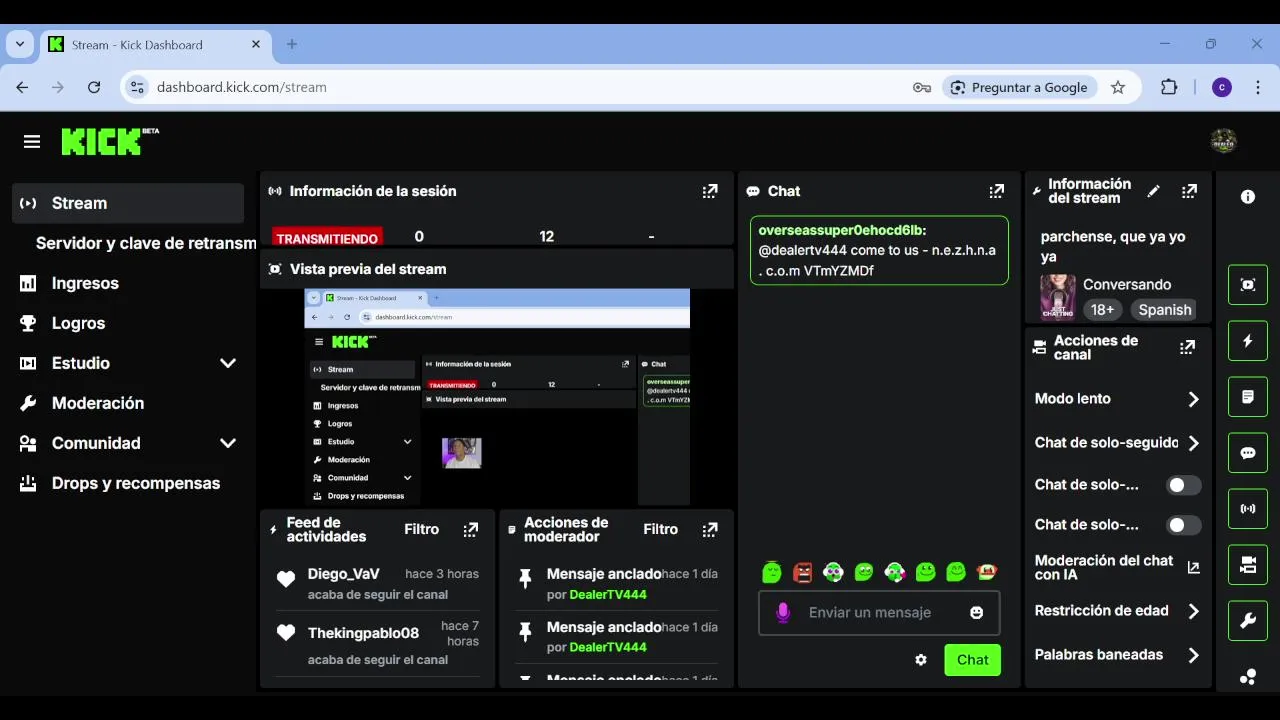Toggle the lower Chat de solo switch
This screenshot has width=1280, height=720.
pyautogui.click(x=1184, y=525)
